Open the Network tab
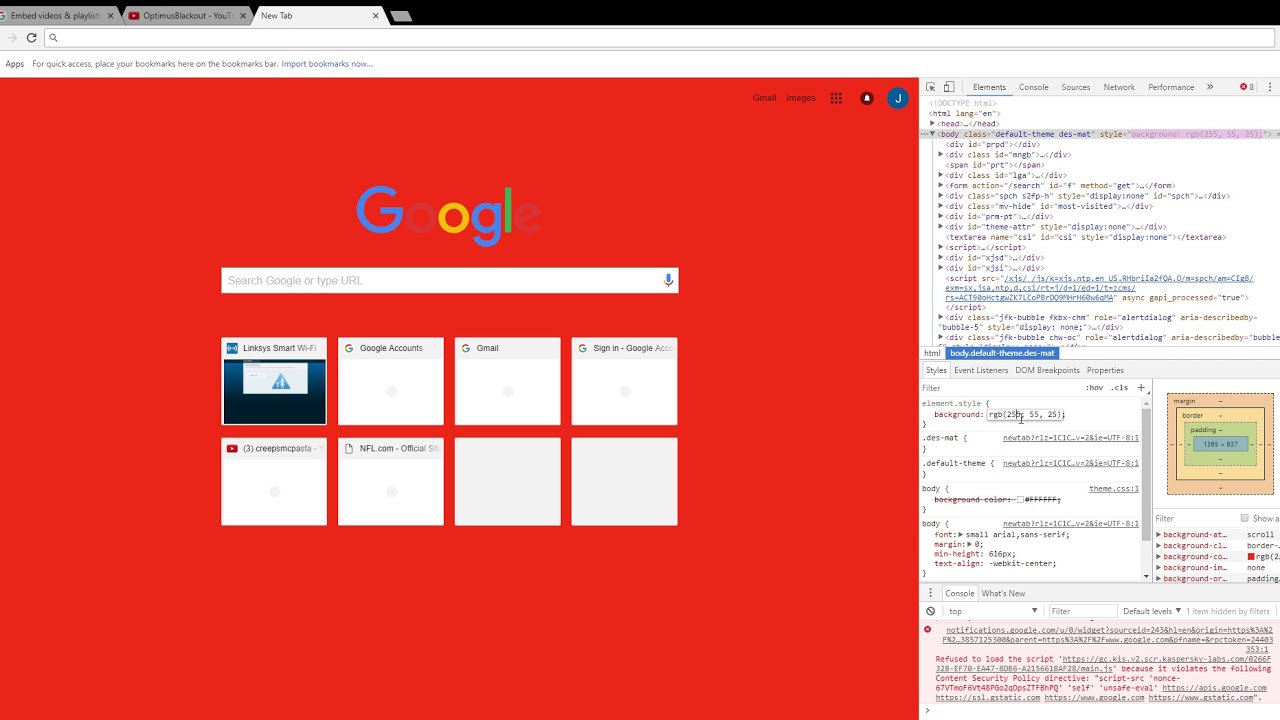The width and height of the screenshot is (1280, 720). click(1119, 87)
